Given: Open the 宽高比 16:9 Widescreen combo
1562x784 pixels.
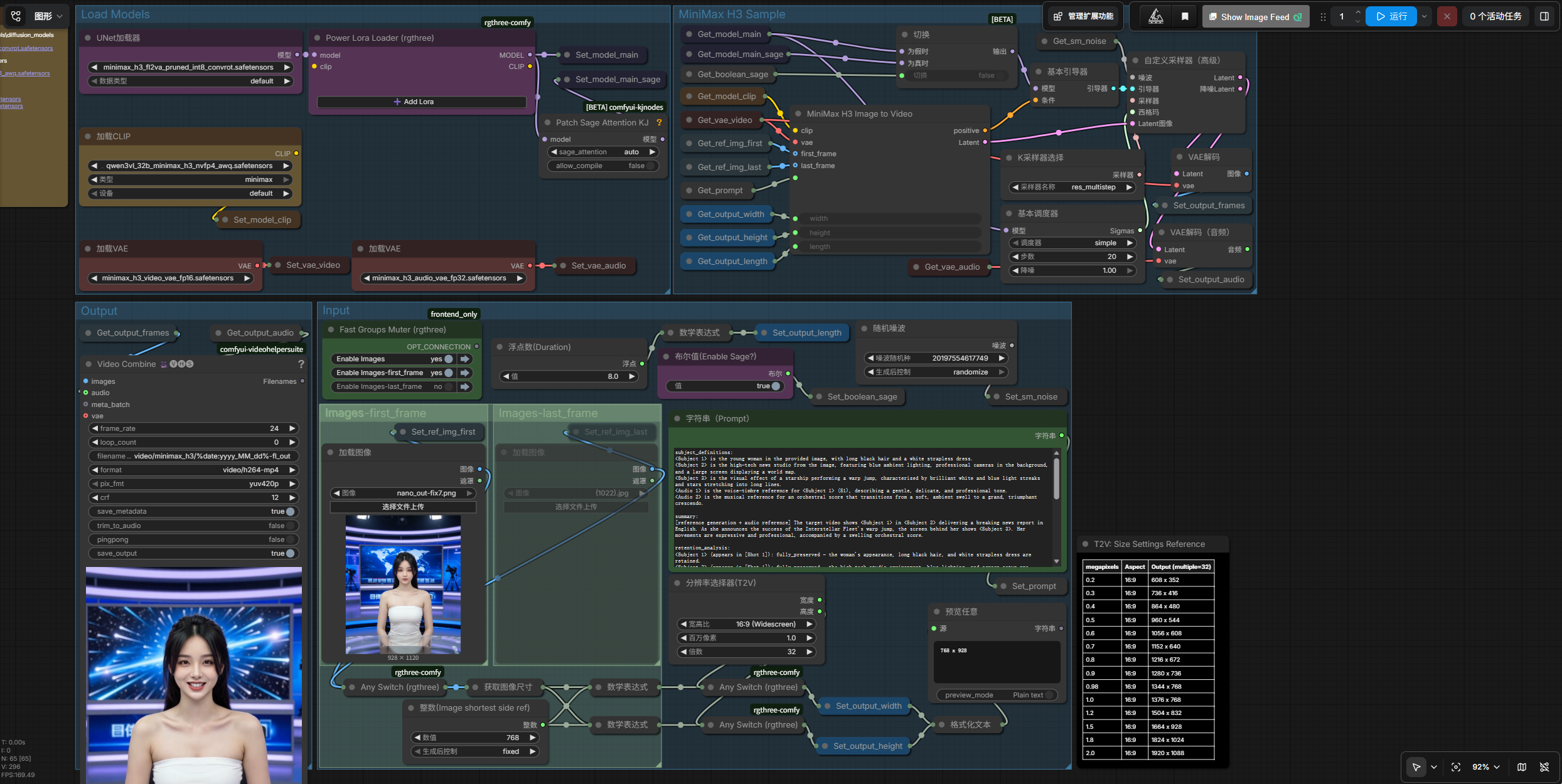Looking at the screenshot, I should tap(746, 624).
